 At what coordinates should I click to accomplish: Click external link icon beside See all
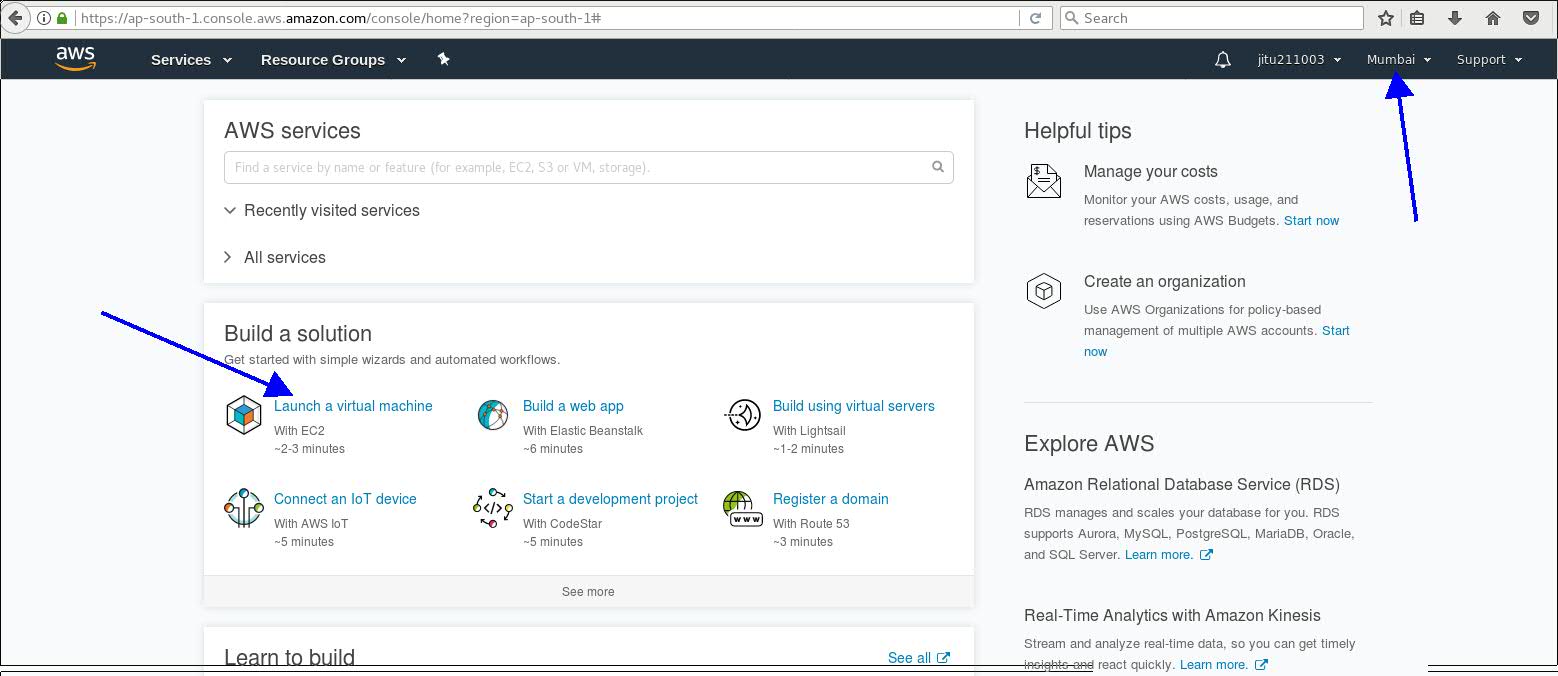pyautogui.click(x=943, y=658)
